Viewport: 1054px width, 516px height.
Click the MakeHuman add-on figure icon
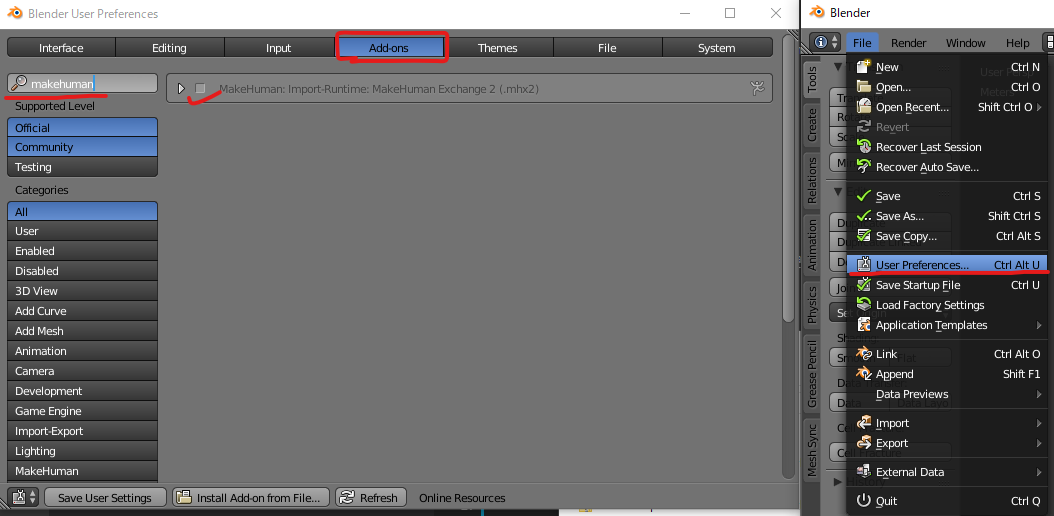tap(758, 88)
